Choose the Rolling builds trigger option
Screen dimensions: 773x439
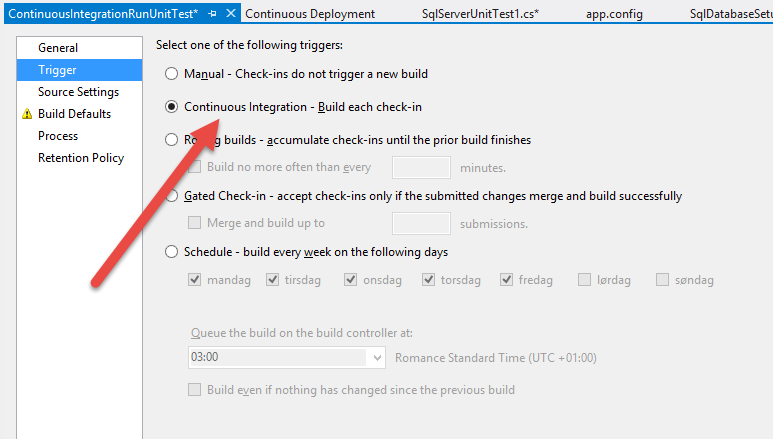(x=172, y=140)
